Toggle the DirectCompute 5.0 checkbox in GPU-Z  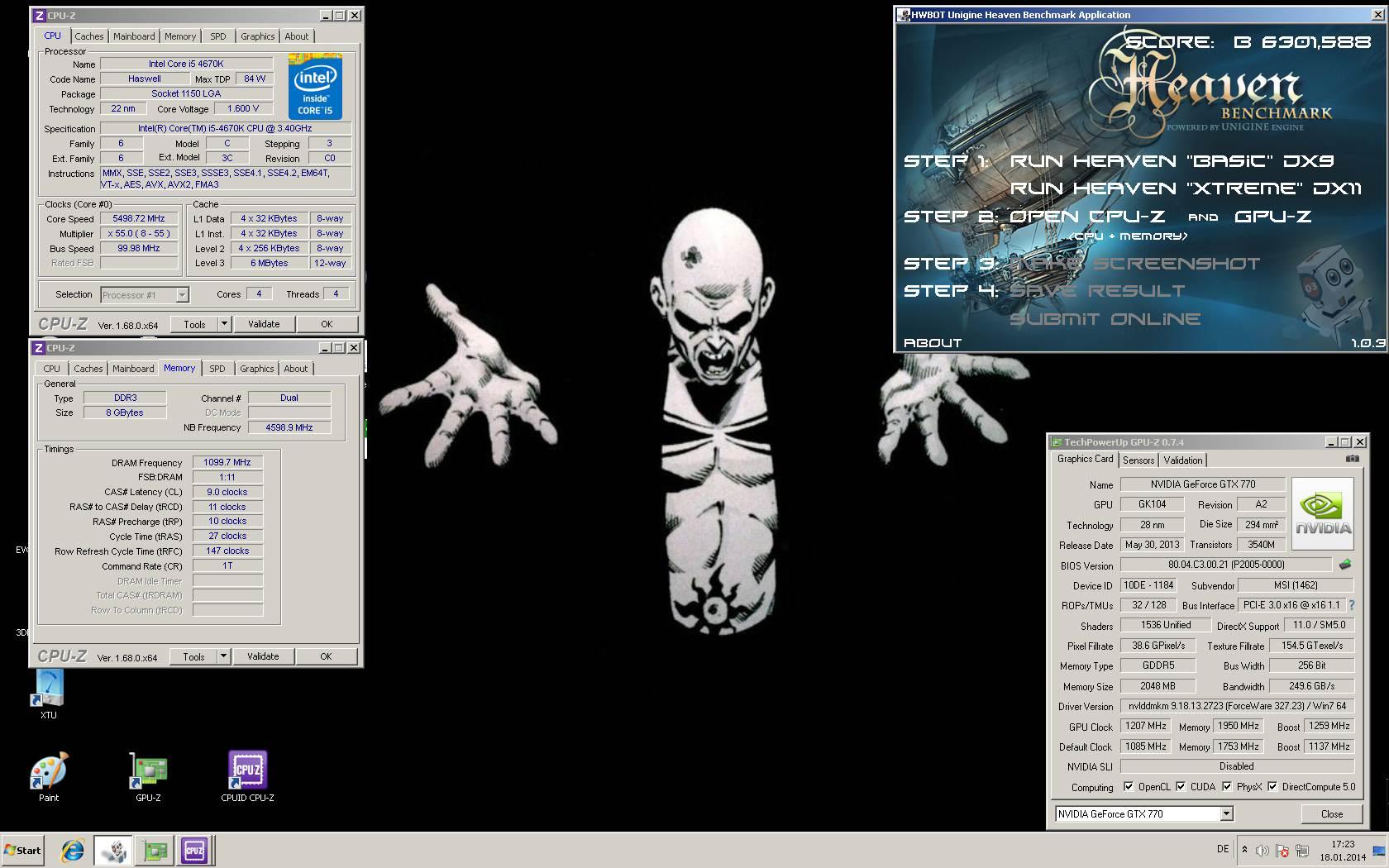tap(1272, 786)
